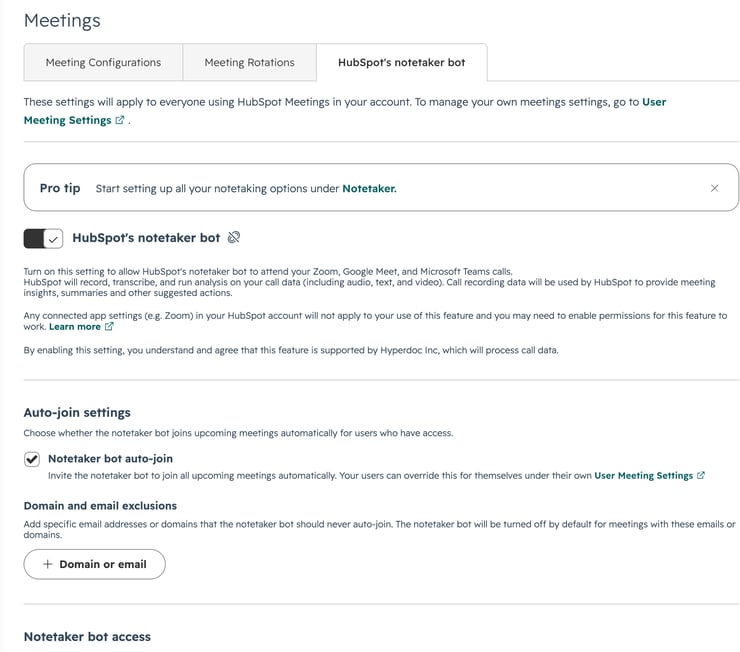
Task: Click the Hyperdoc Inc agreement sentence
Action: pos(291,350)
